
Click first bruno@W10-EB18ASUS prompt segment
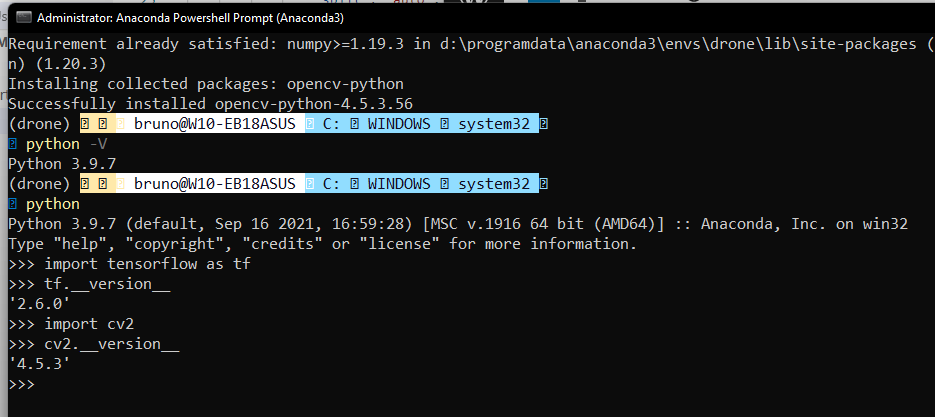click(x=214, y=124)
